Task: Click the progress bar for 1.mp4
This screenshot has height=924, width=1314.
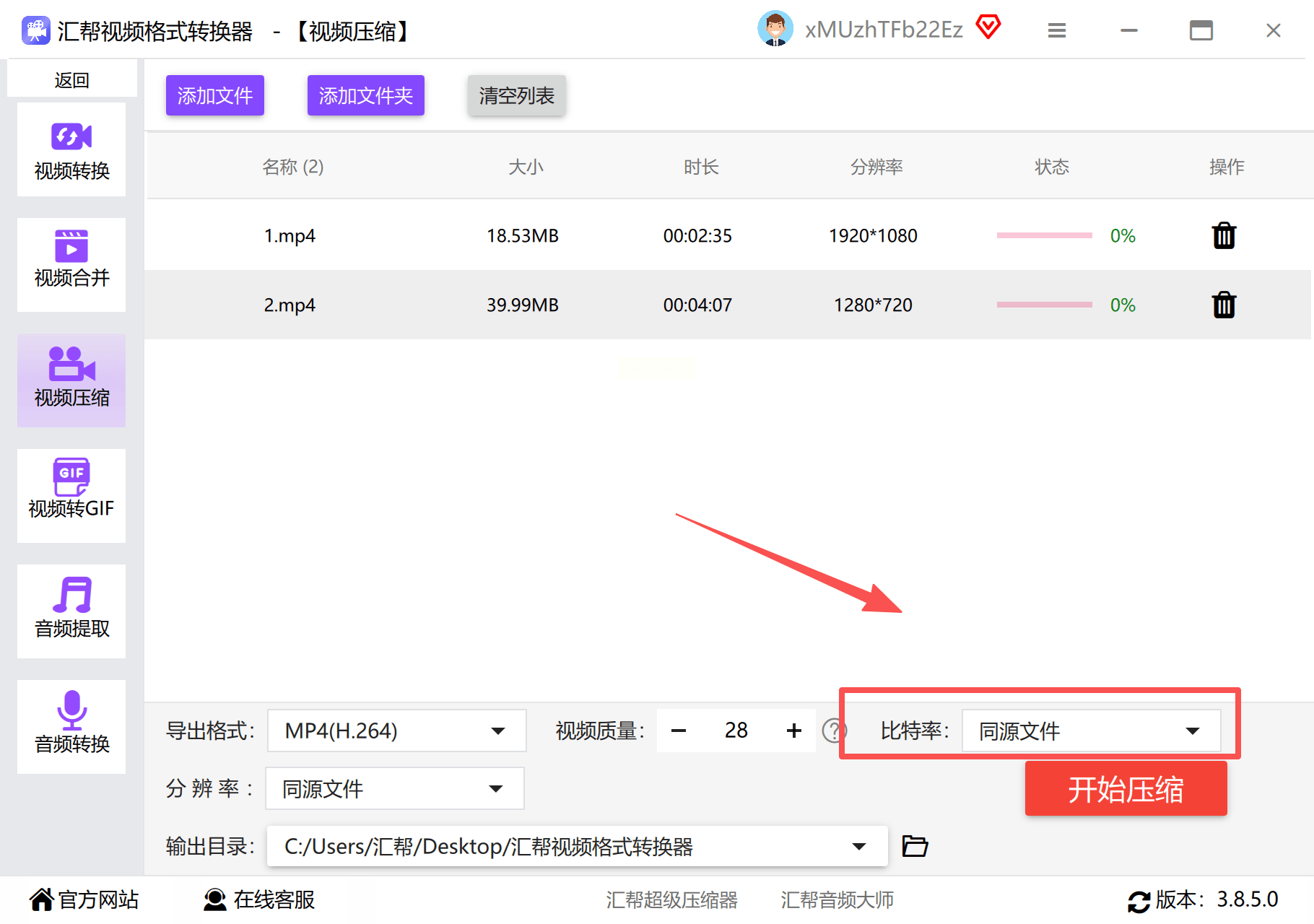Action: pos(1043,235)
